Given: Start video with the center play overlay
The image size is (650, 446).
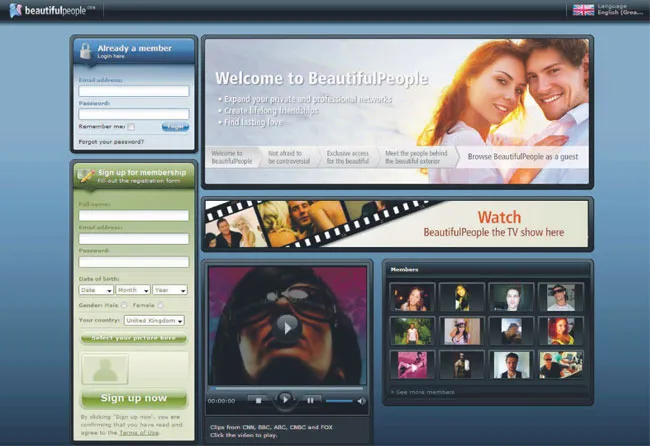Looking at the screenshot, I should [x=287, y=328].
